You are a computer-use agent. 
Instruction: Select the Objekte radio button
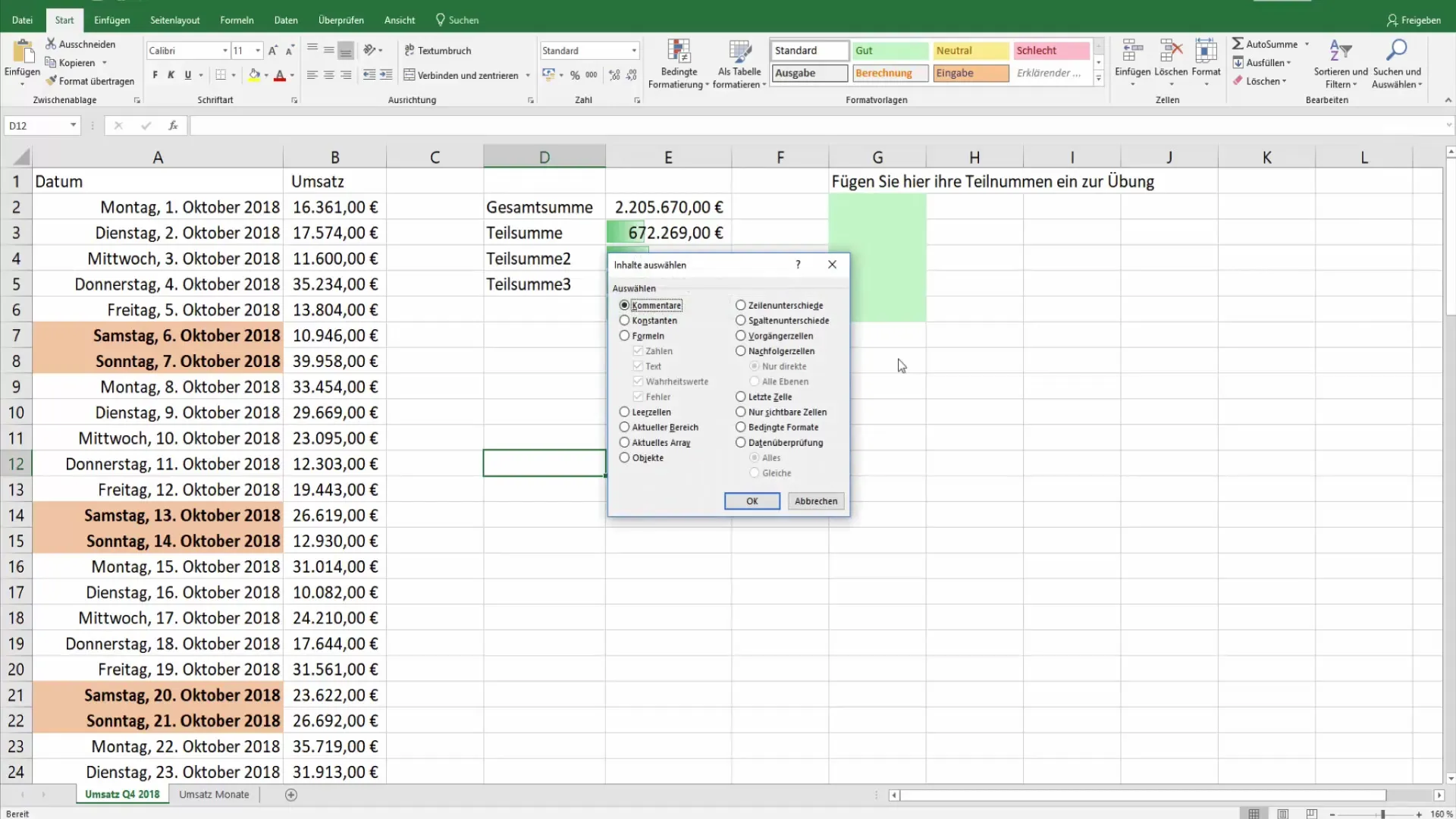624,457
